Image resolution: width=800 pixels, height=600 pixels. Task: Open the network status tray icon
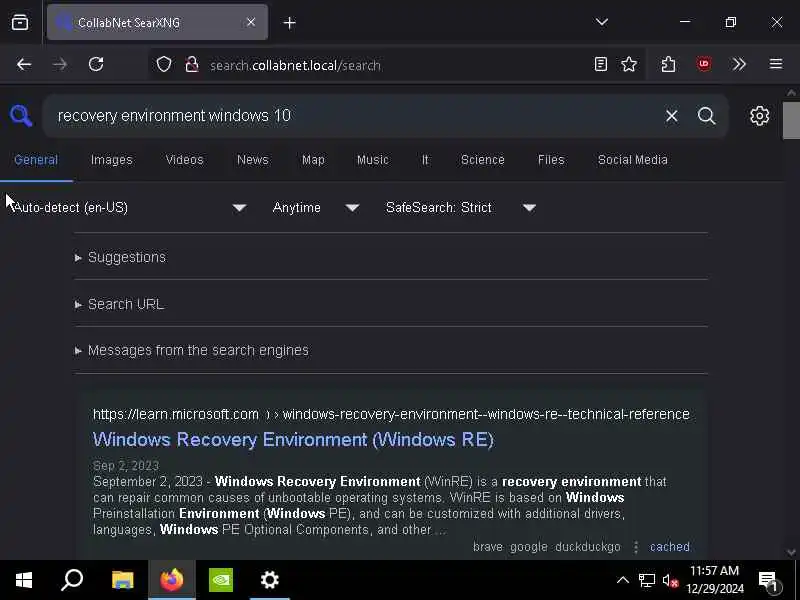click(x=646, y=580)
